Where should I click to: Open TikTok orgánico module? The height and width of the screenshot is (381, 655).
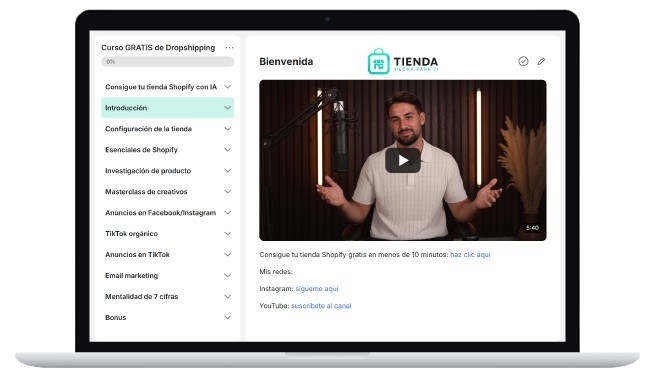(x=168, y=234)
